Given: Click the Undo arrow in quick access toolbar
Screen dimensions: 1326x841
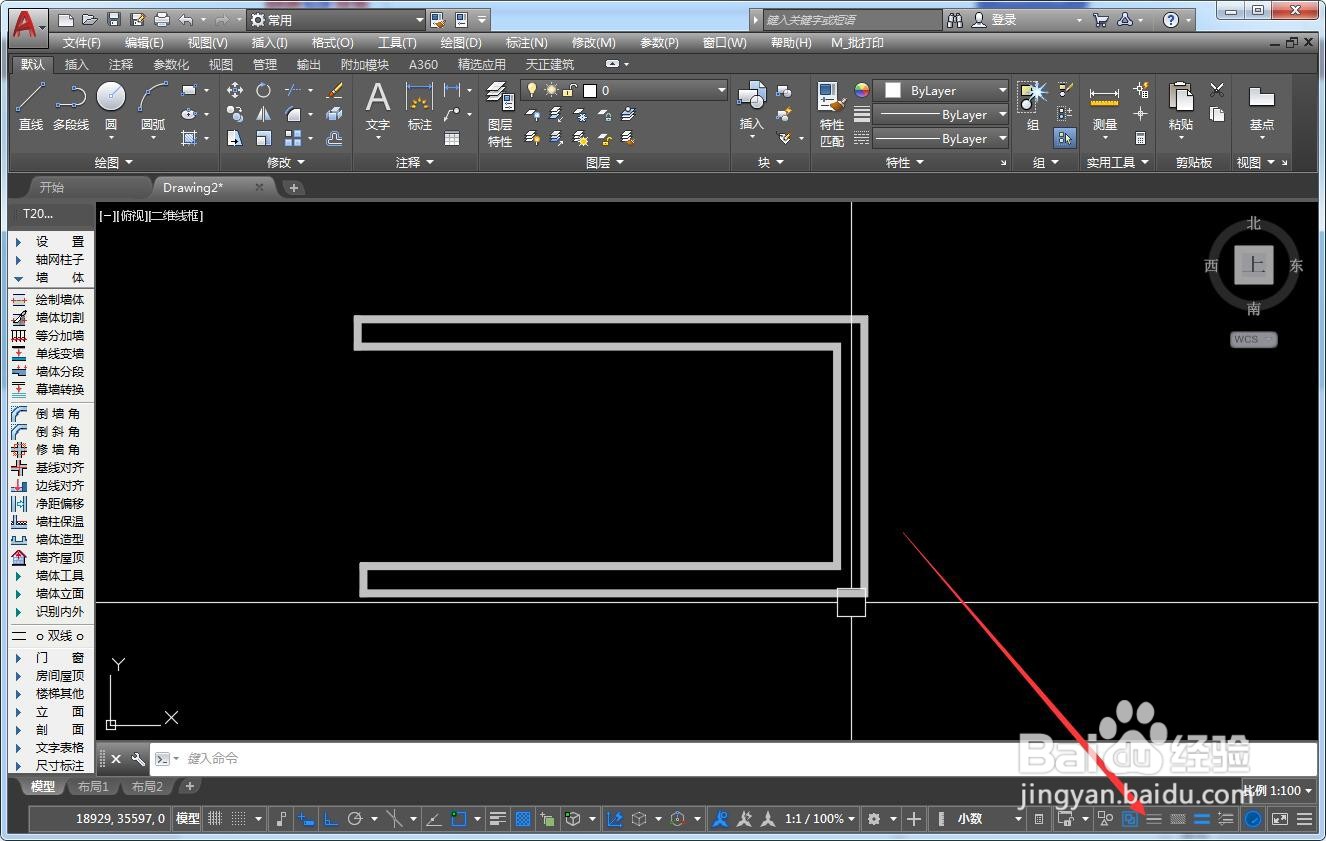Looking at the screenshot, I should (x=186, y=20).
